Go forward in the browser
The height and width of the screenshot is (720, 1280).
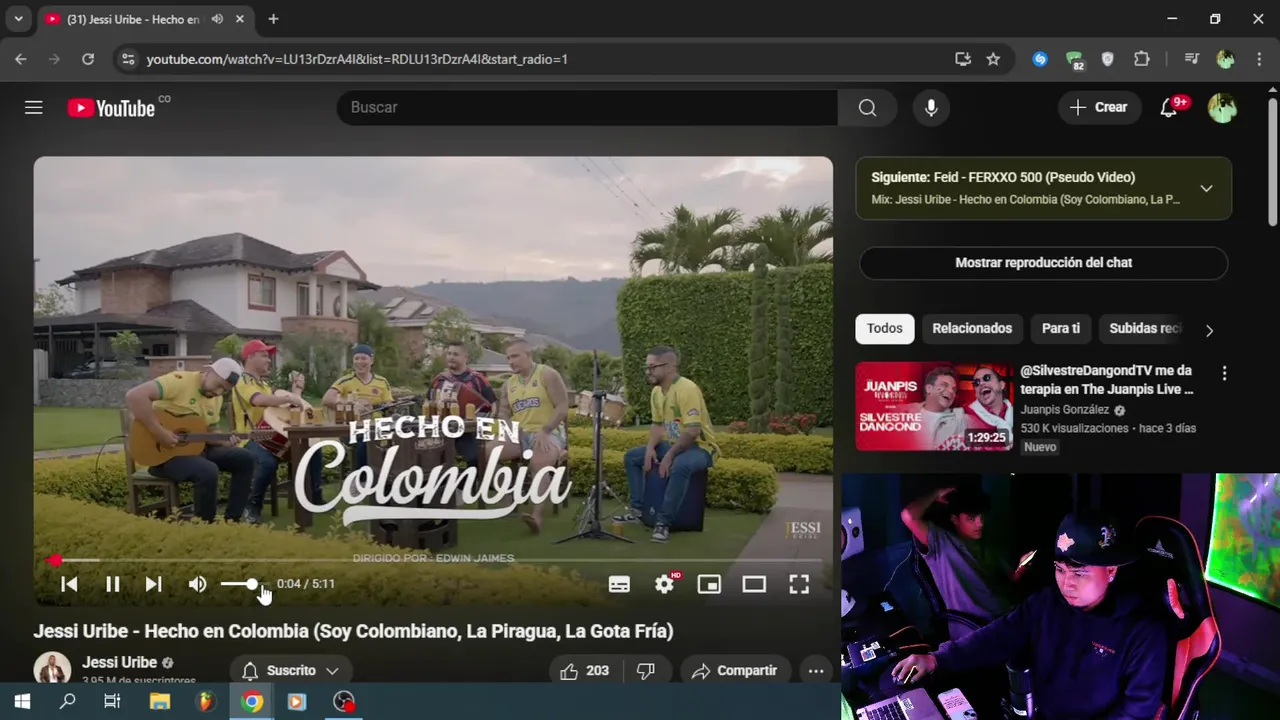point(54,59)
